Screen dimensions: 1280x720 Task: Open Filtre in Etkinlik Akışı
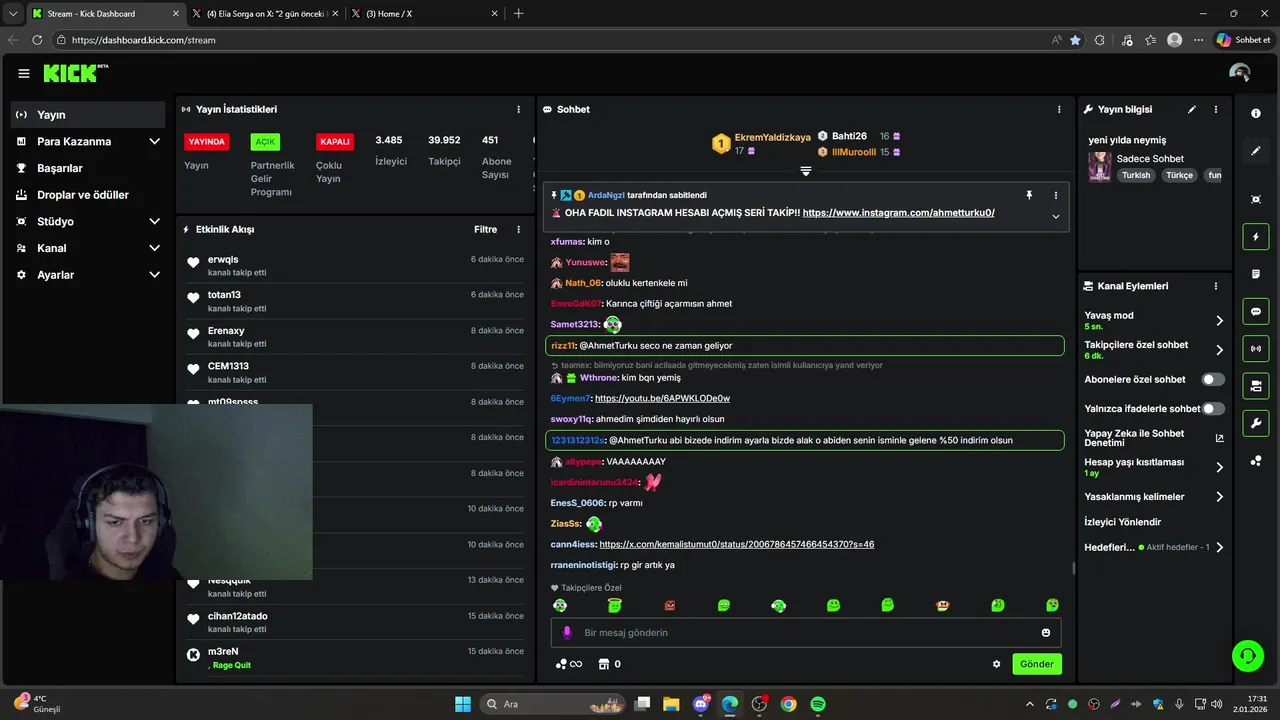click(485, 230)
